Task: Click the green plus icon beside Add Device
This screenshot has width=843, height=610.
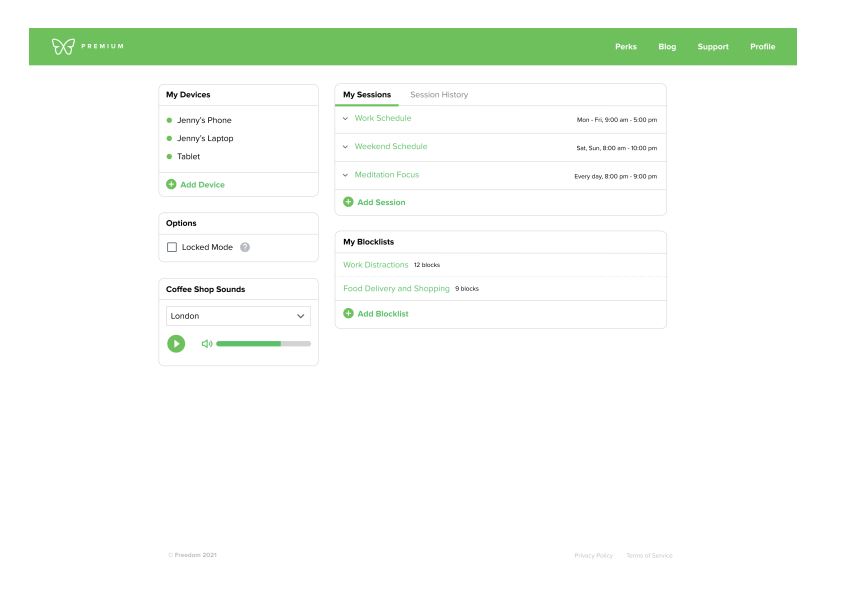Action: (x=171, y=184)
